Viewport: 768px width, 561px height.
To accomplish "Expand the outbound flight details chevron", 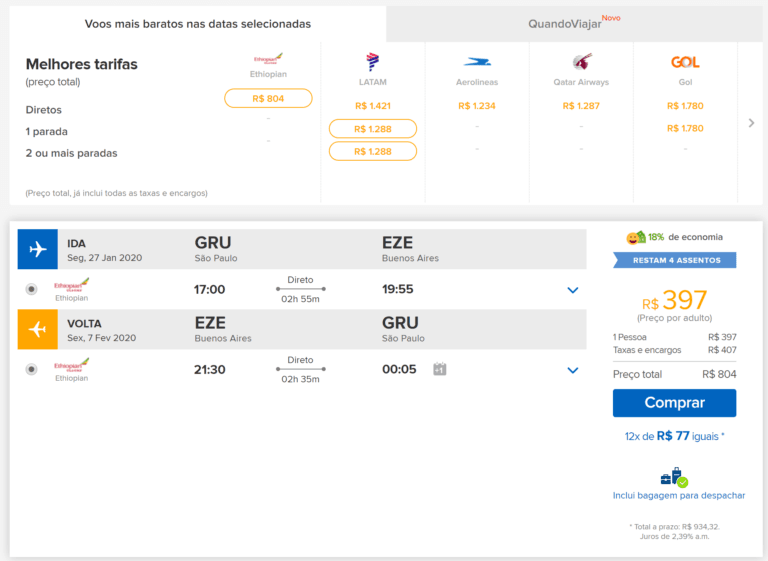I will click(573, 290).
